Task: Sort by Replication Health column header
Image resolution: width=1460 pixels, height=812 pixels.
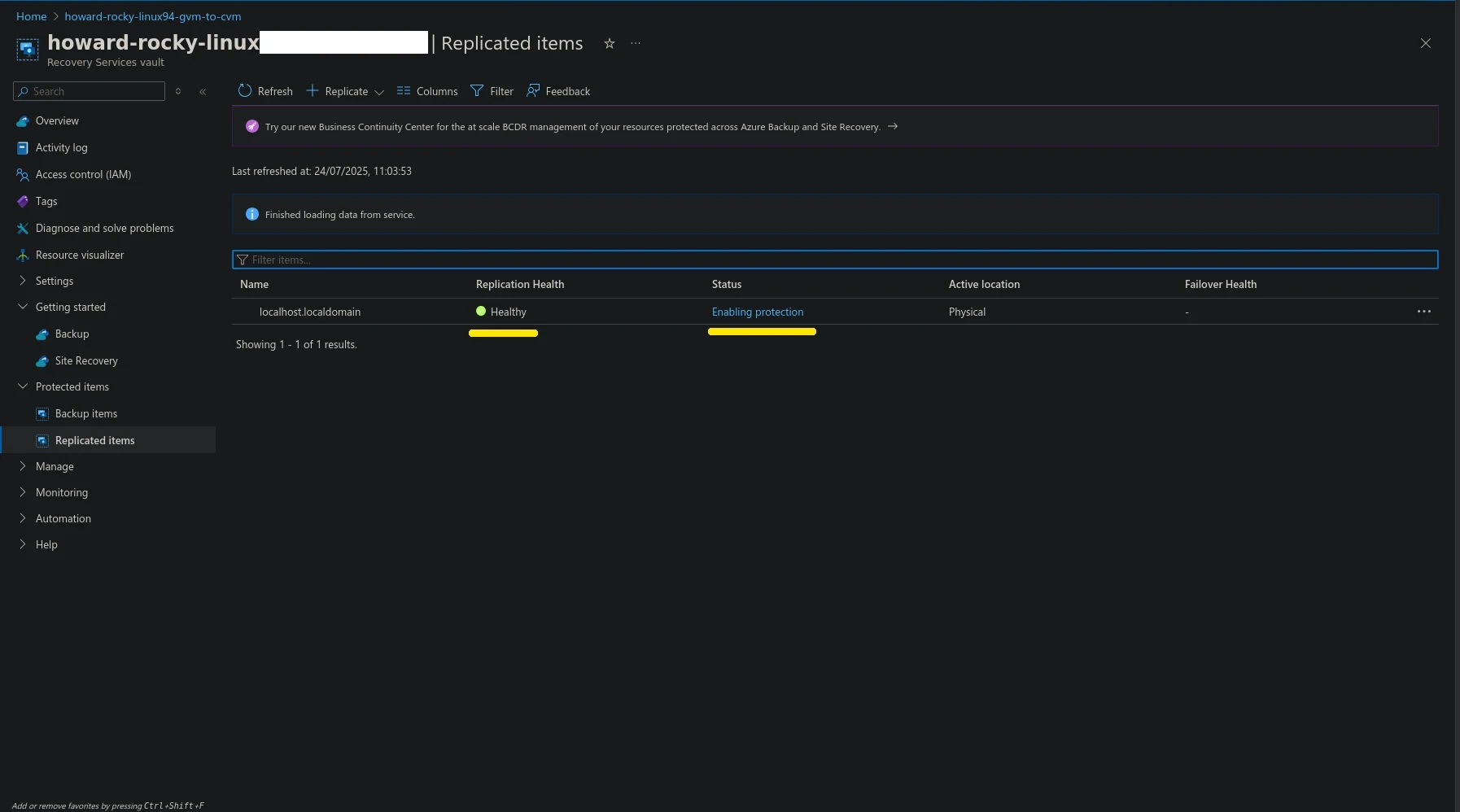Action: point(520,284)
